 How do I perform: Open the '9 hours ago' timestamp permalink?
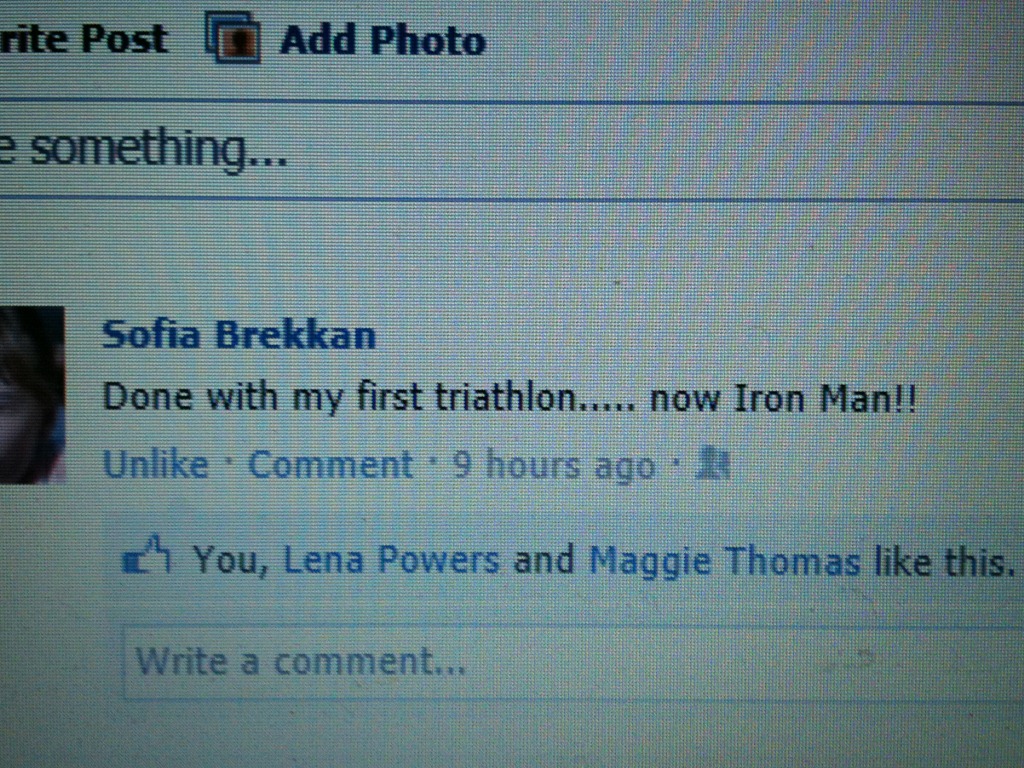point(554,466)
